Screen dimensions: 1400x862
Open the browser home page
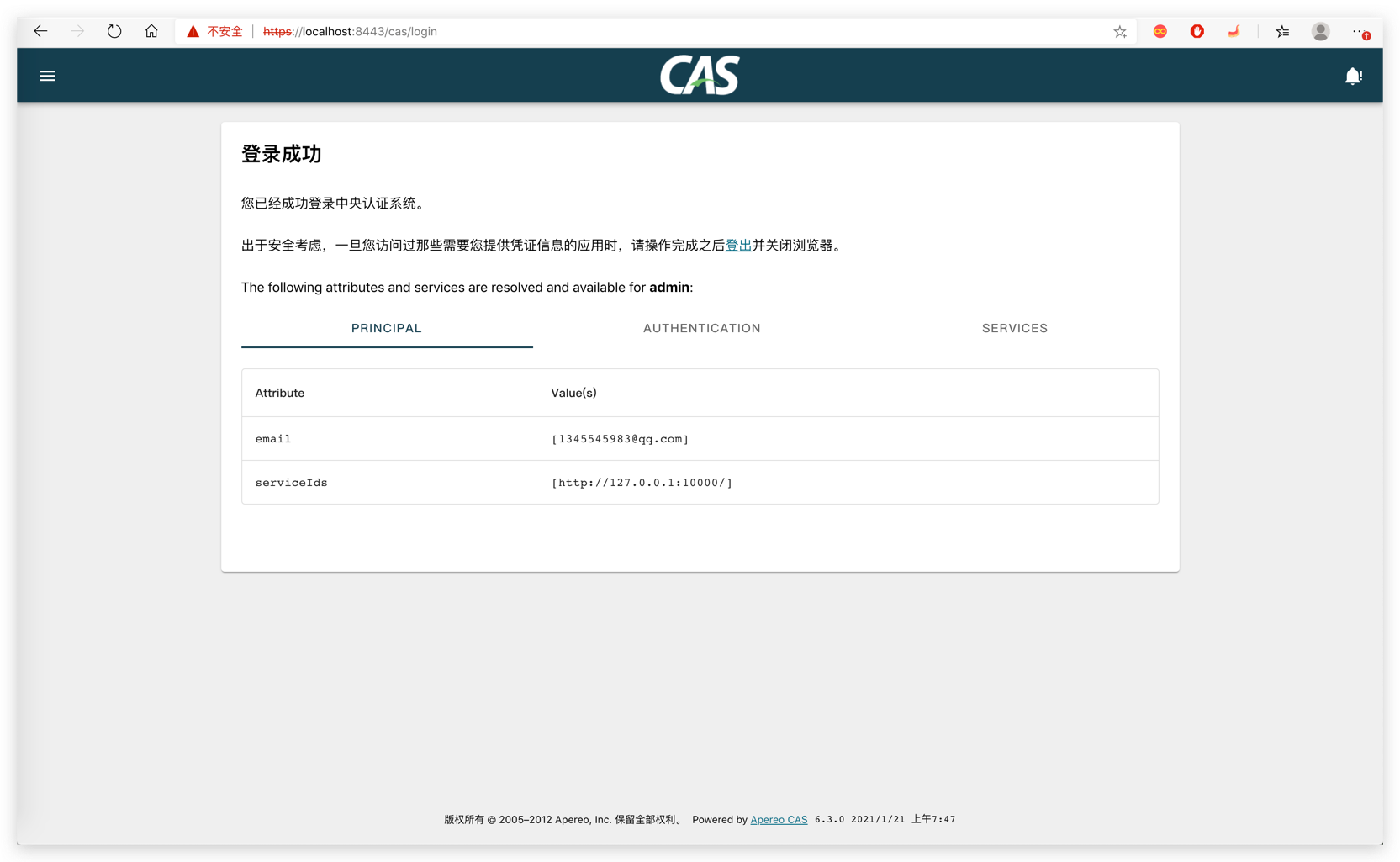click(x=151, y=31)
